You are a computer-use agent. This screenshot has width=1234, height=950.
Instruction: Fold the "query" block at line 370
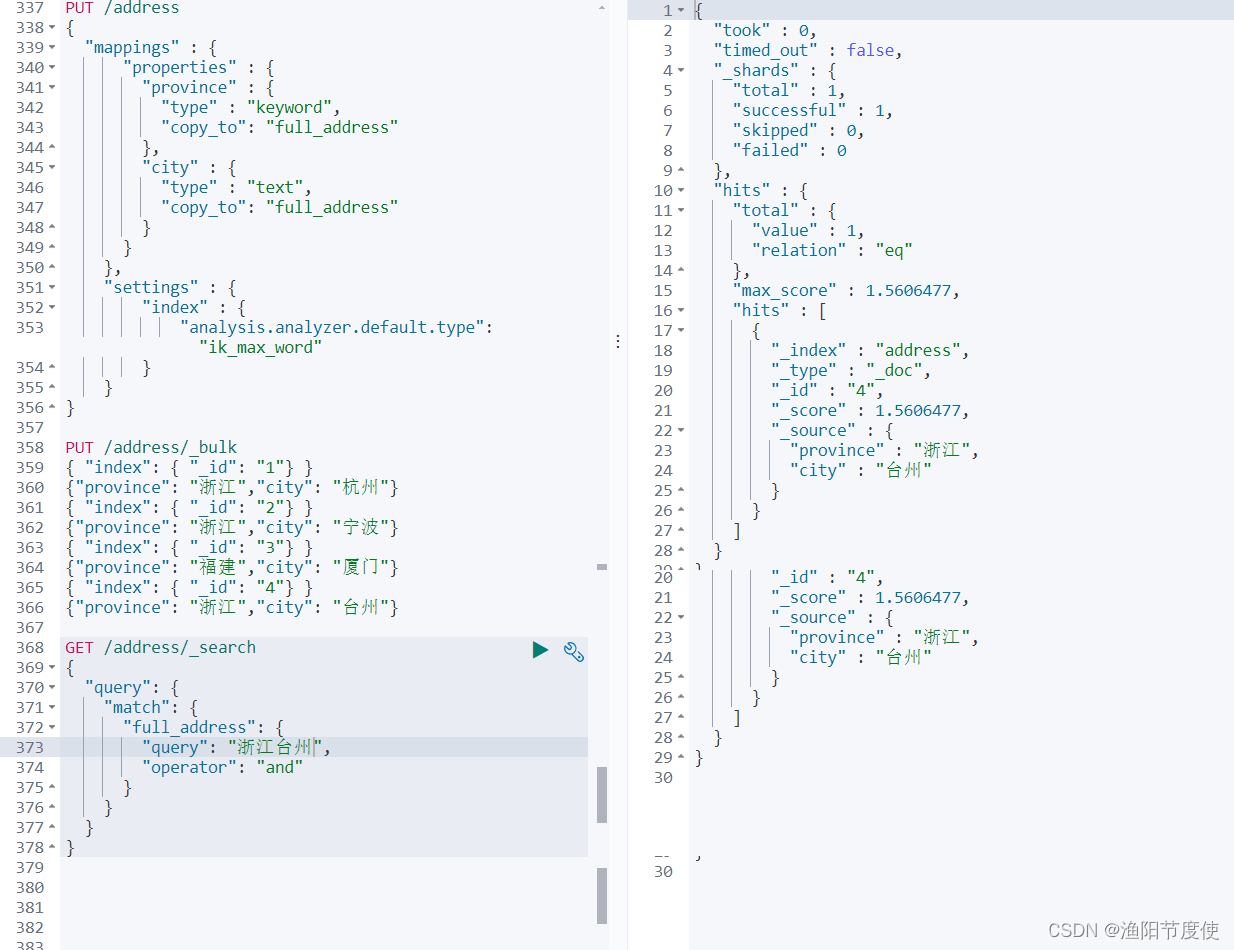[x=51, y=688]
